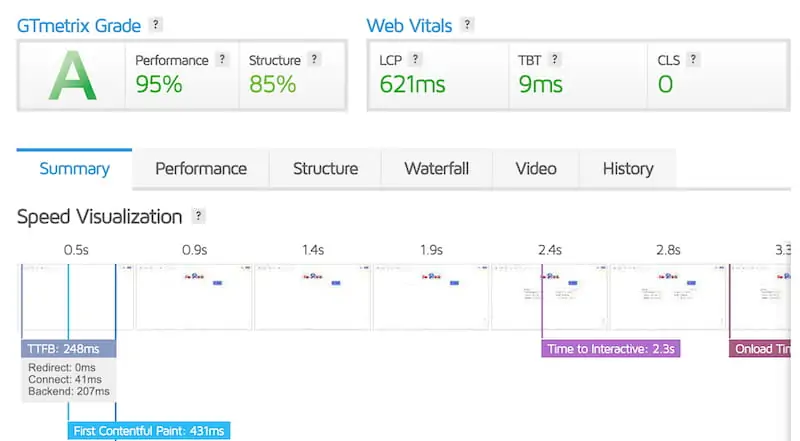
Task: Open Speed Visualization help icon
Action: click(x=198, y=216)
